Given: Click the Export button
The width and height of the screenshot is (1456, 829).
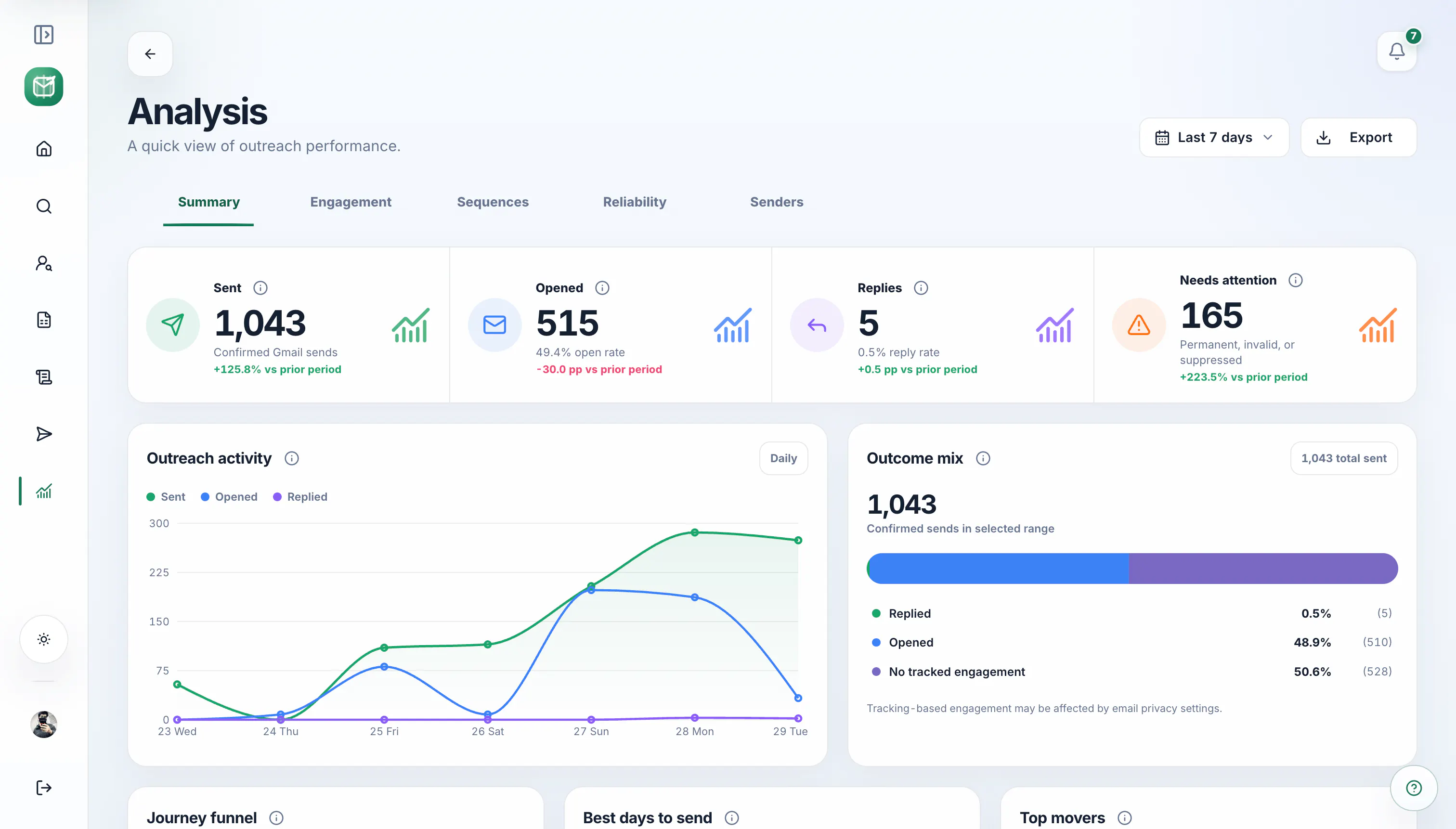Looking at the screenshot, I should 1359,137.
